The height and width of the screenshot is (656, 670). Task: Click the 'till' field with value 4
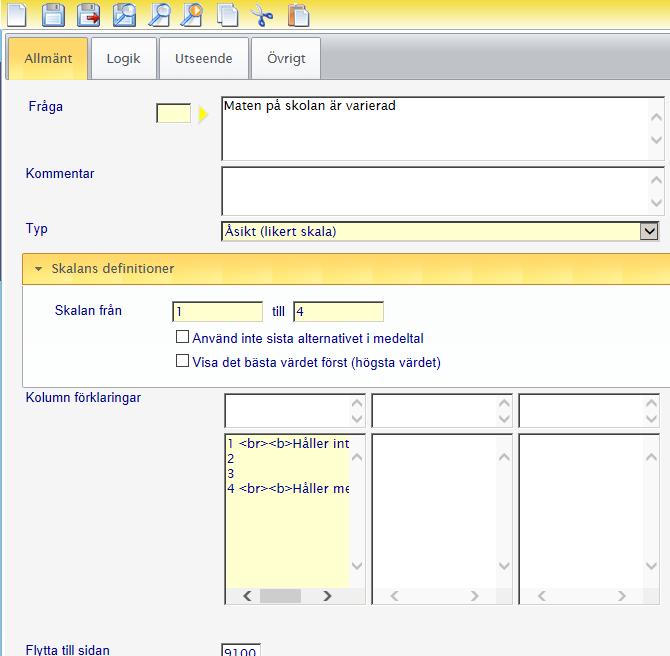pyautogui.click(x=338, y=312)
